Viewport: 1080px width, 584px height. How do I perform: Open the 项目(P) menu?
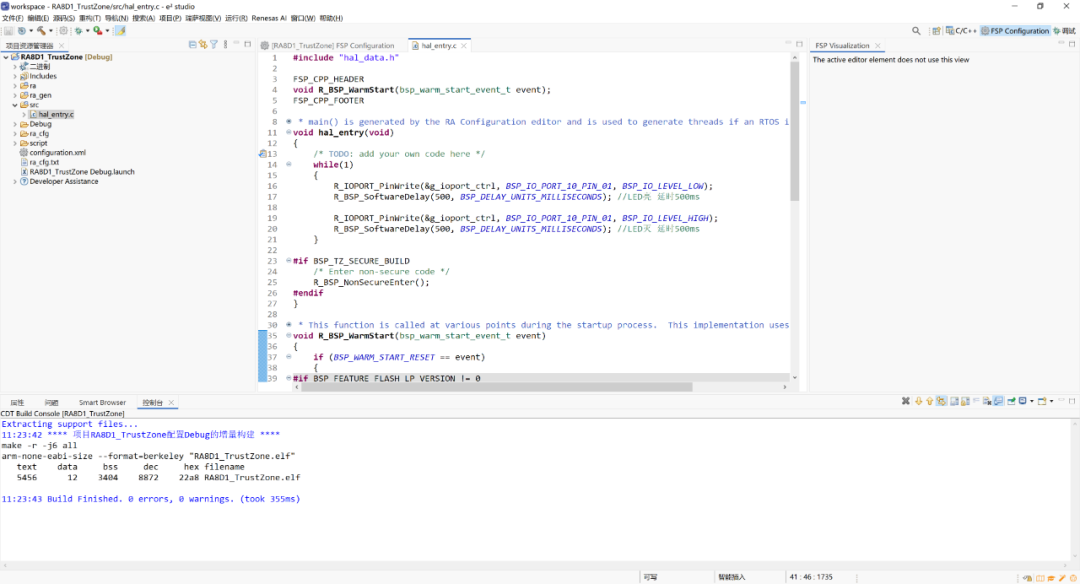(170, 18)
